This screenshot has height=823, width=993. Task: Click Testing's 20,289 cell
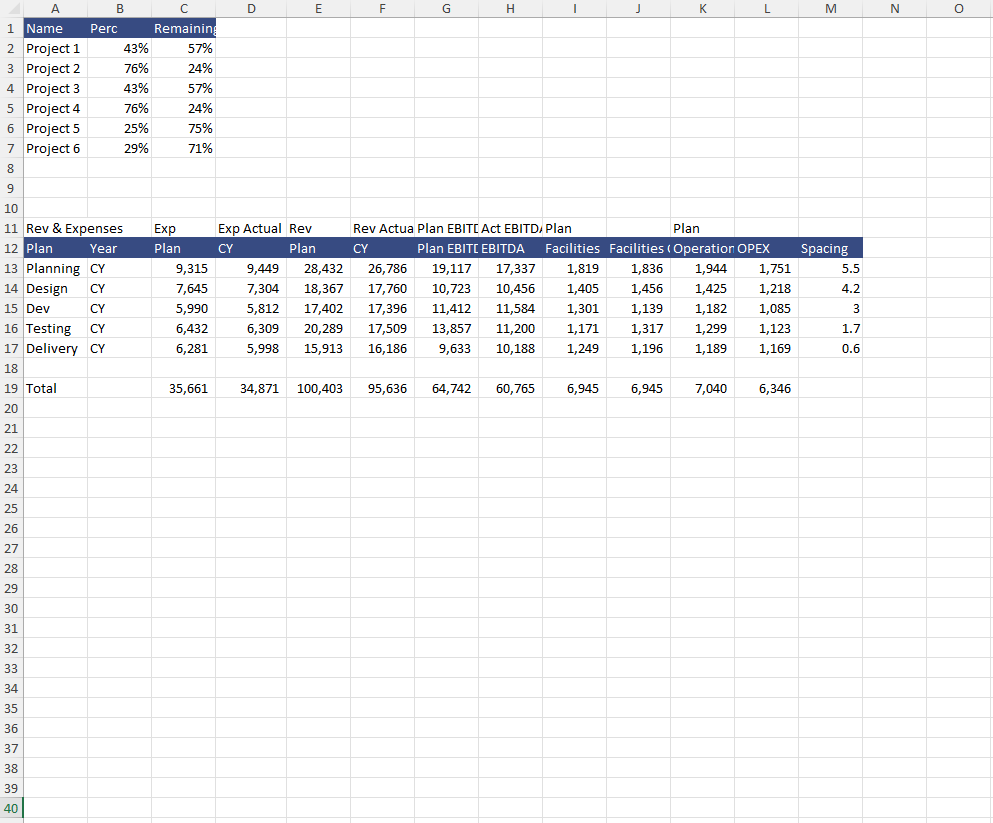click(319, 329)
